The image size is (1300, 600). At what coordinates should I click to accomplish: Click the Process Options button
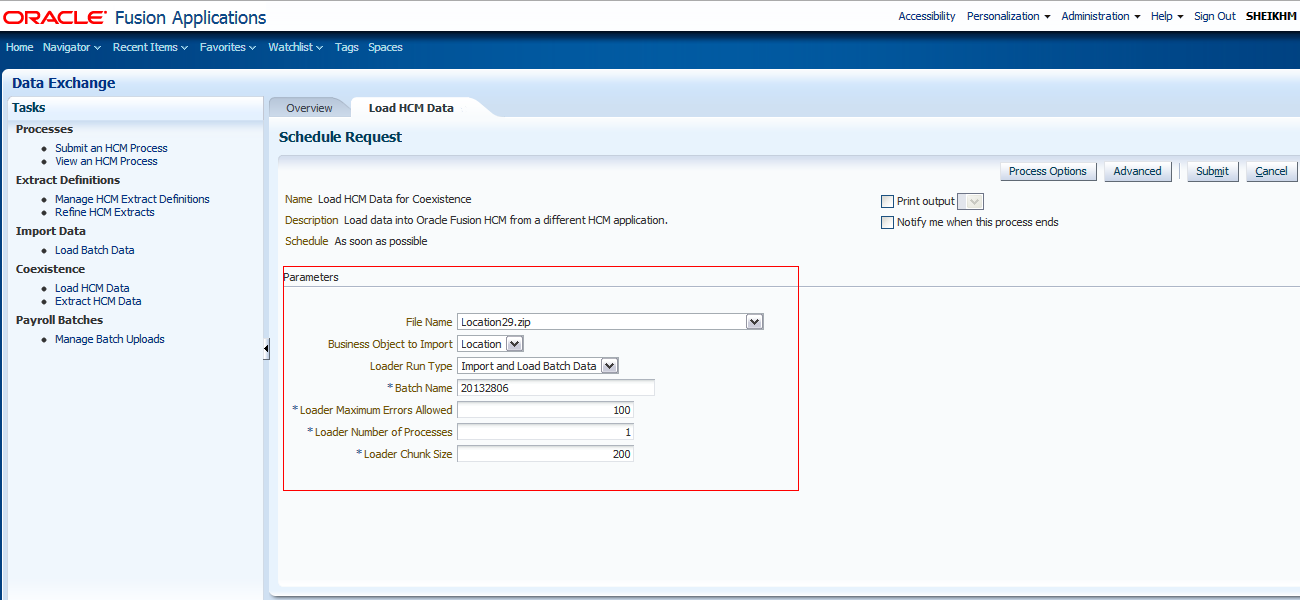[1048, 170]
